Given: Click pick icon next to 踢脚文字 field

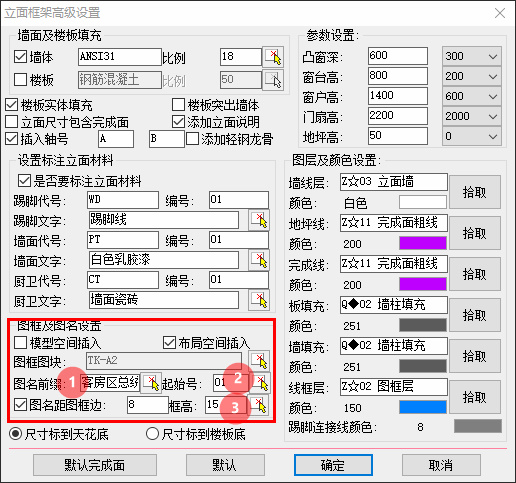Looking at the screenshot, I should 259,220.
